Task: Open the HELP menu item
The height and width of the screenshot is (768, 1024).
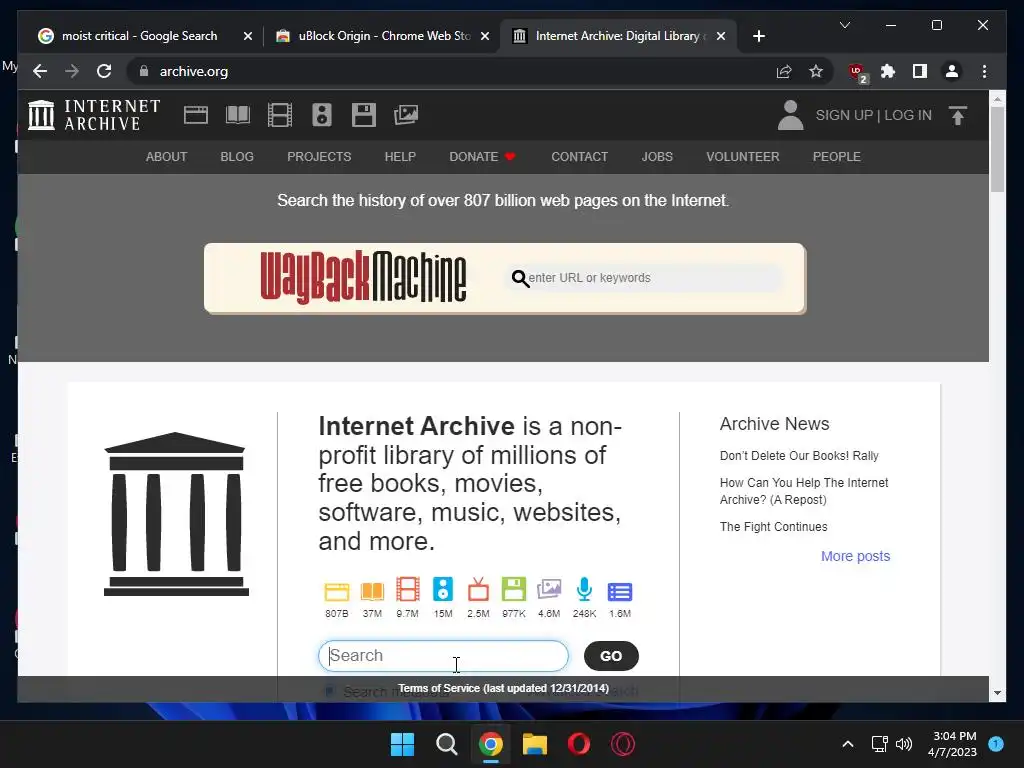Action: coord(400,157)
